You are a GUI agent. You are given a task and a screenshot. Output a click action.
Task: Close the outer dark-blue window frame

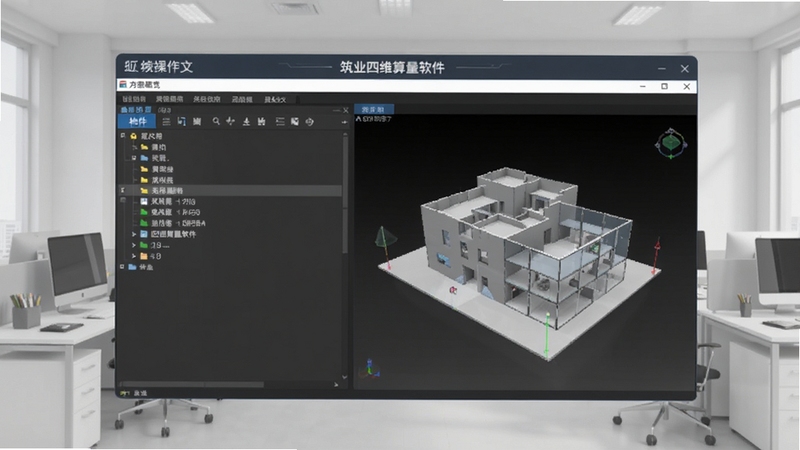[685, 68]
